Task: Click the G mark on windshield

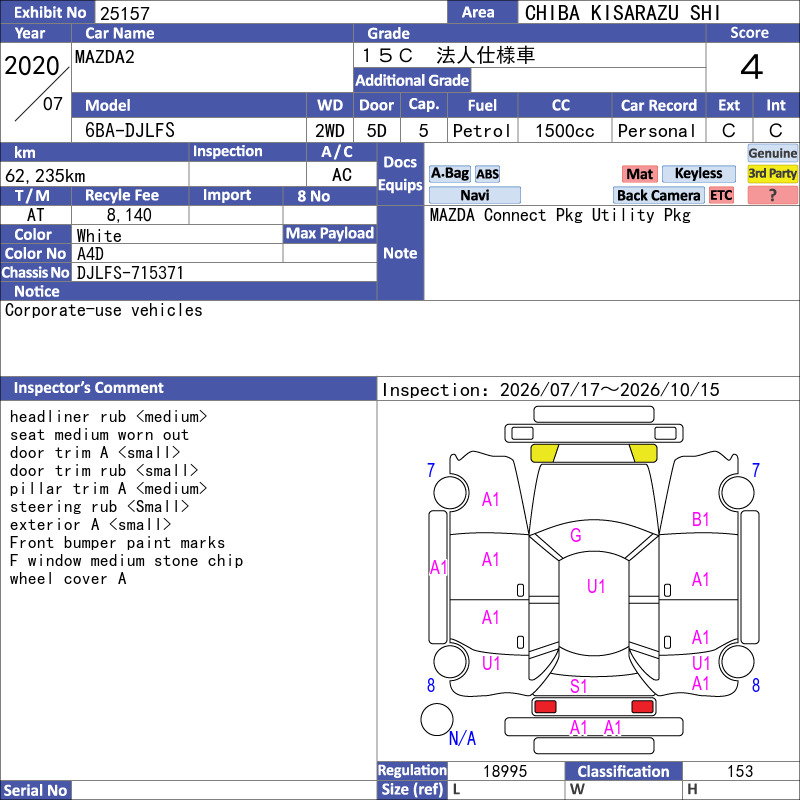Action: [x=576, y=535]
